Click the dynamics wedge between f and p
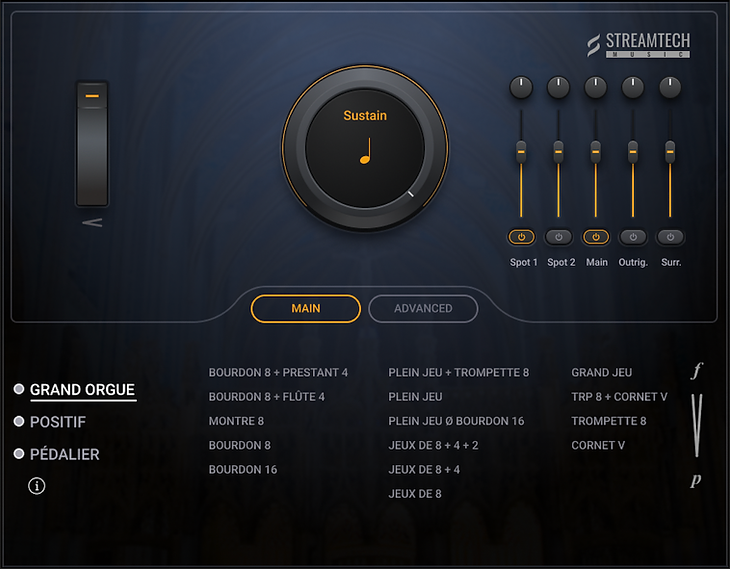Screen dimensions: 730x569 click(x=696, y=425)
